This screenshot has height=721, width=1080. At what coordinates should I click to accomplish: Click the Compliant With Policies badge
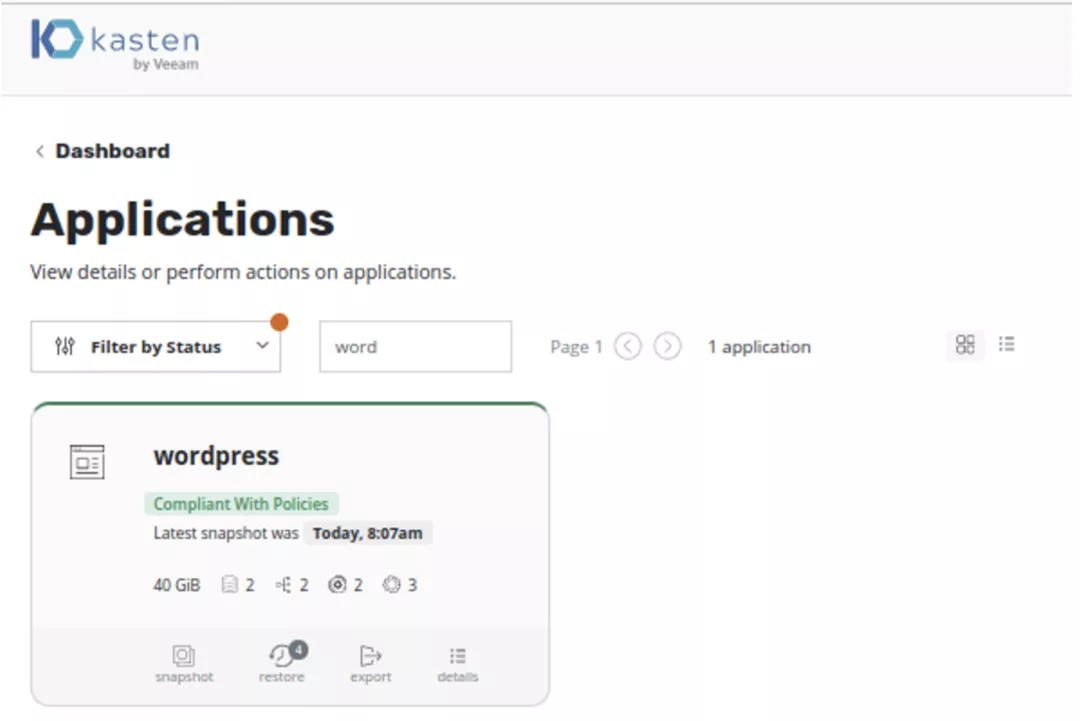click(240, 504)
